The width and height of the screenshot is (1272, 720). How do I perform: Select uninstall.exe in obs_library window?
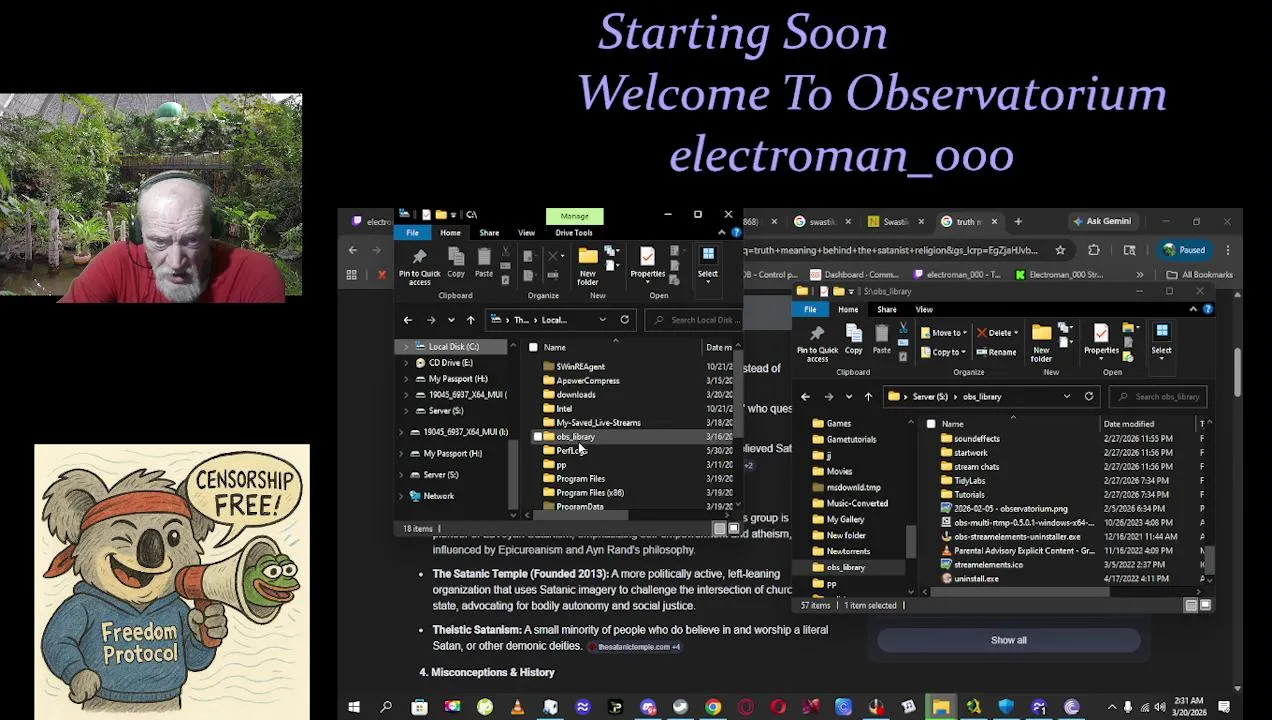976,579
